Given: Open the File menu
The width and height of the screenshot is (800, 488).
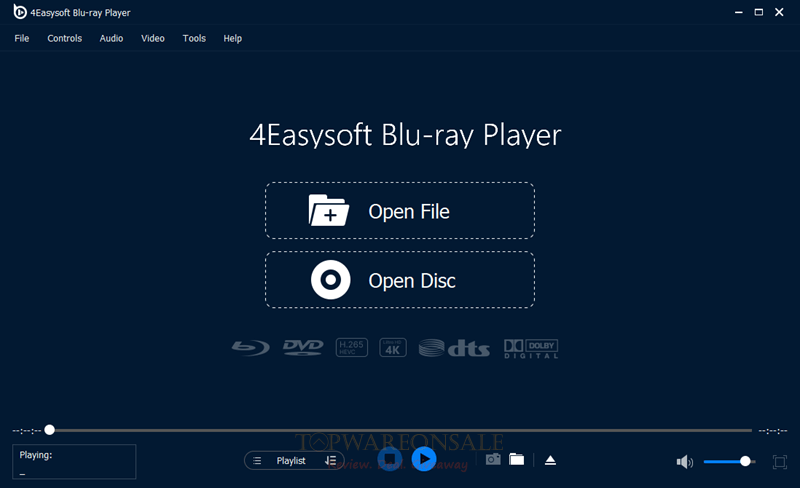Looking at the screenshot, I should click(21, 38).
